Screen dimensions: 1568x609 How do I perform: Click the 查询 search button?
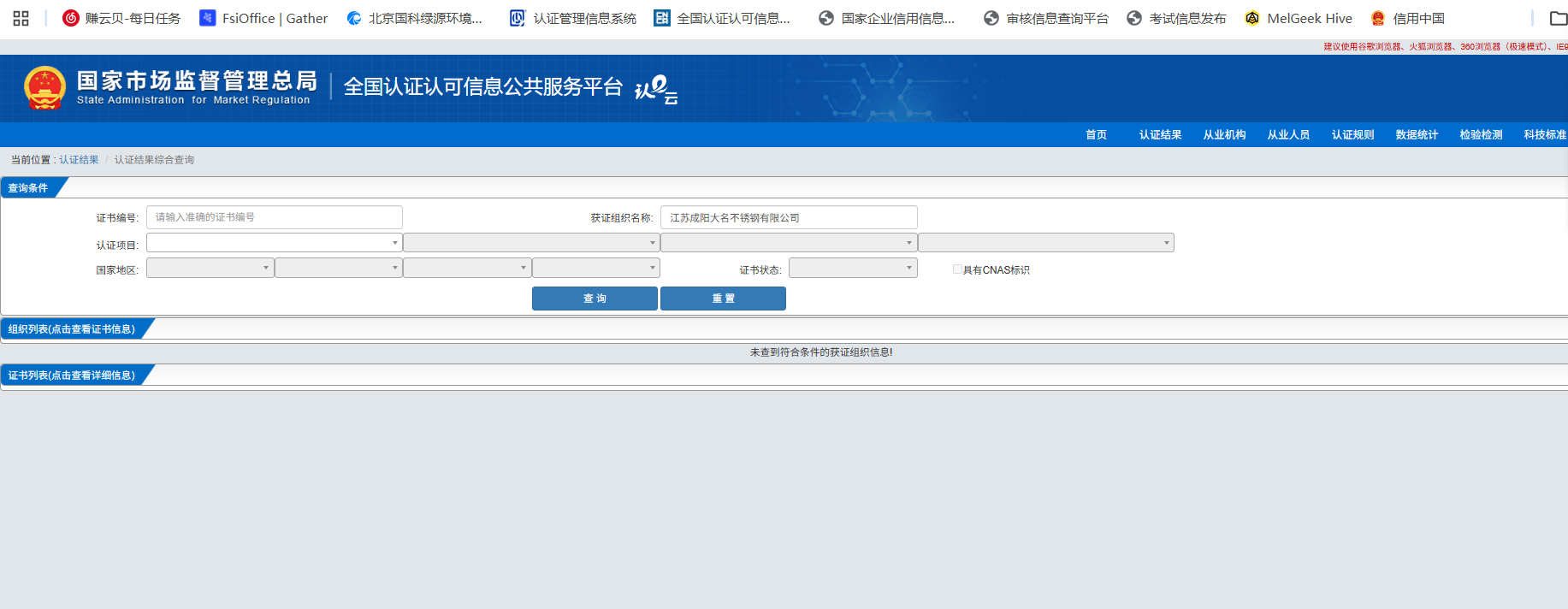pos(595,299)
